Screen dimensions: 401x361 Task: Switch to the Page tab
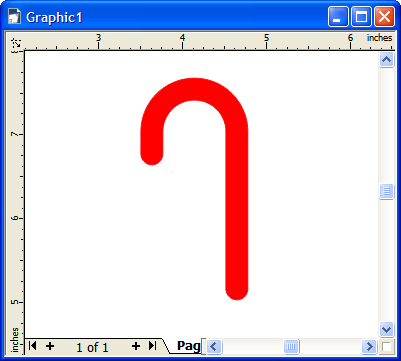click(x=189, y=346)
